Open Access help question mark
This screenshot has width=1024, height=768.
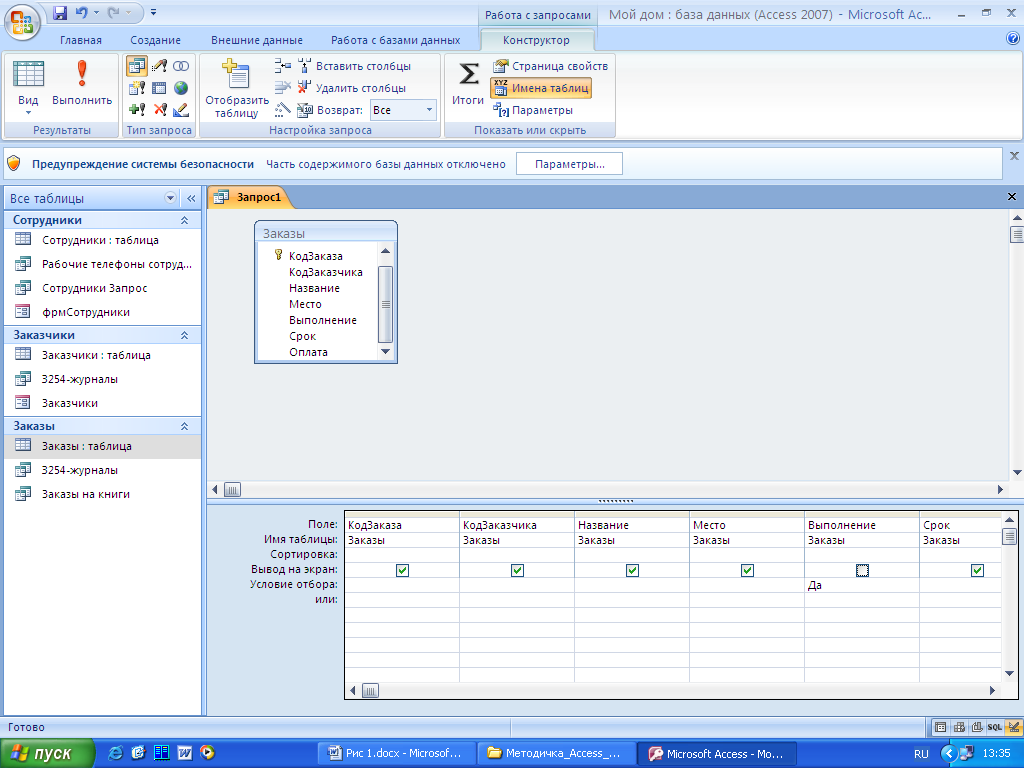point(1013,39)
